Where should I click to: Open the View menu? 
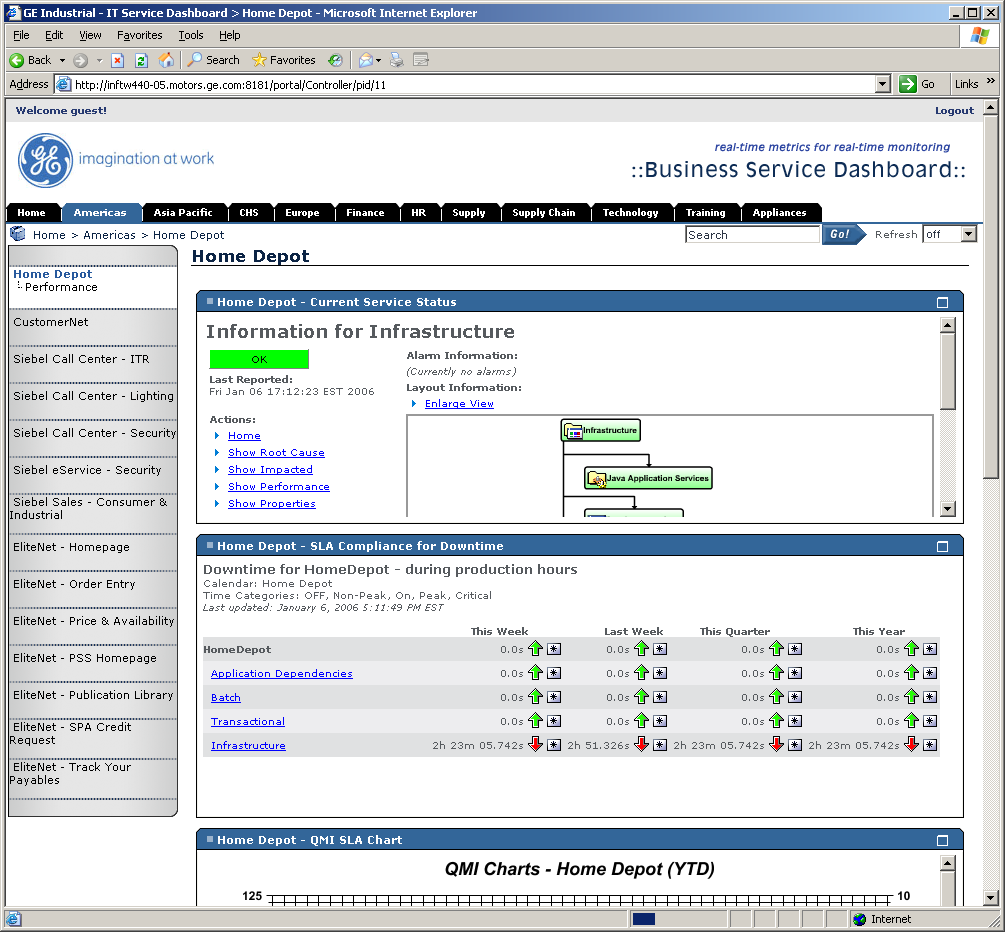(x=90, y=35)
